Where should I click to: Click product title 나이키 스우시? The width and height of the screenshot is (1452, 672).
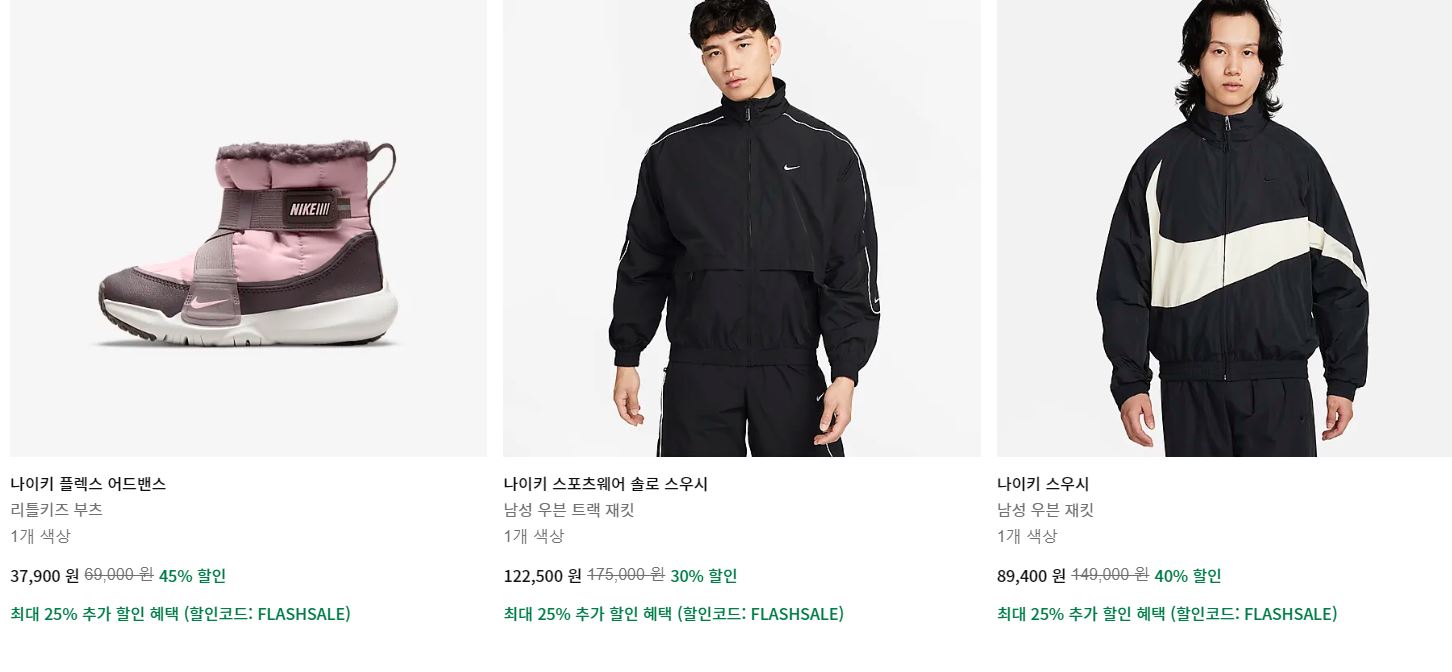tap(1043, 484)
